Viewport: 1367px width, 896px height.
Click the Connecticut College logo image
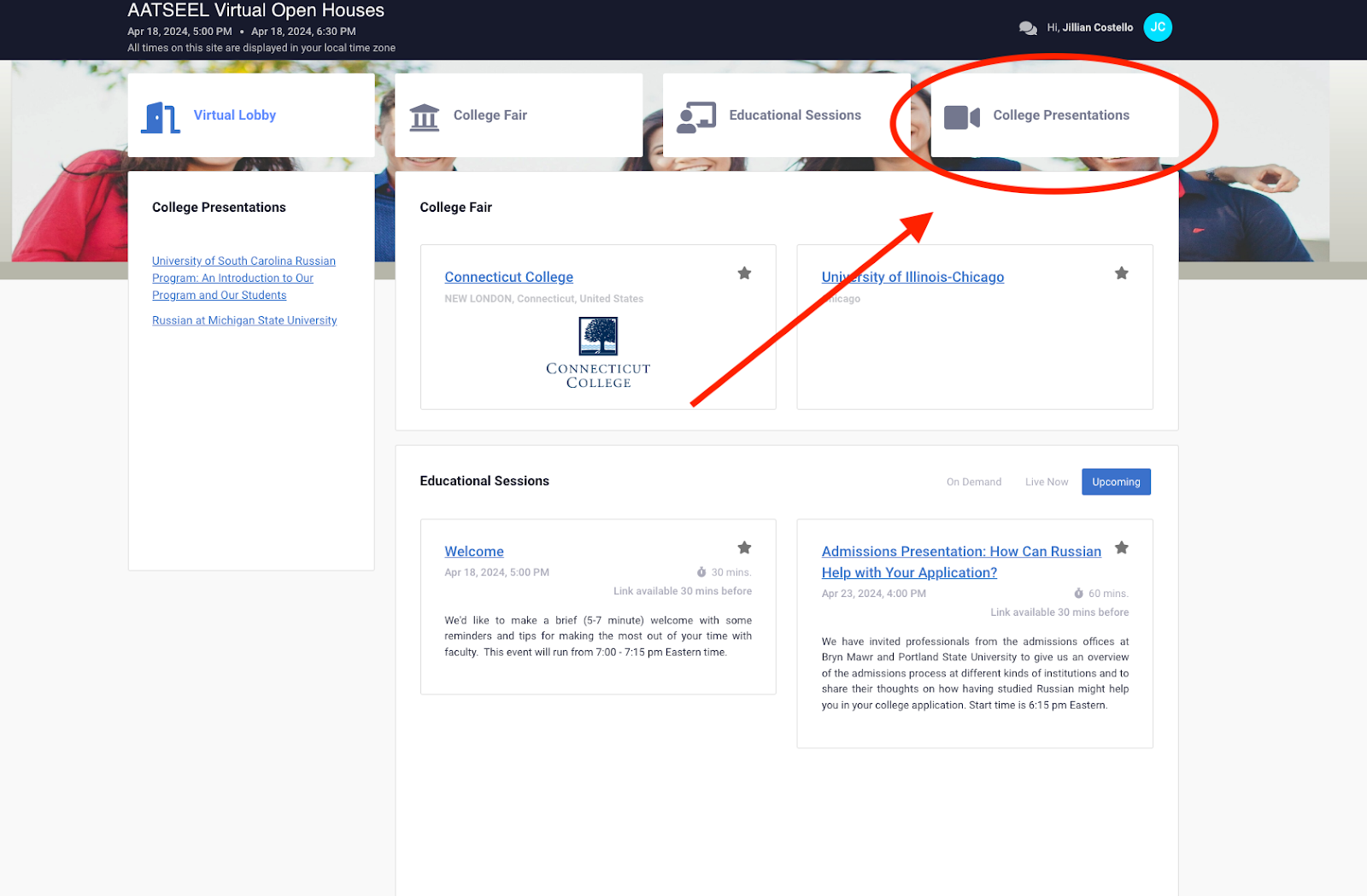598,353
